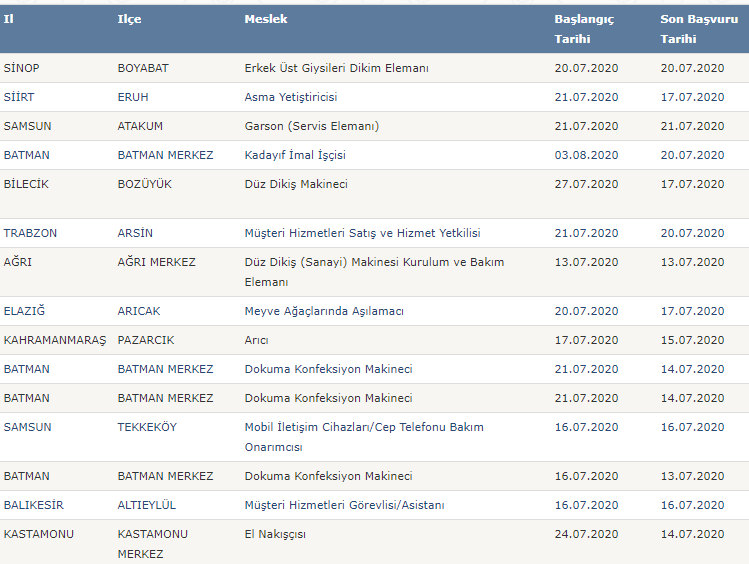Click the Düz Dikiş Makineci job
The width and height of the screenshot is (749, 564).
click(296, 184)
